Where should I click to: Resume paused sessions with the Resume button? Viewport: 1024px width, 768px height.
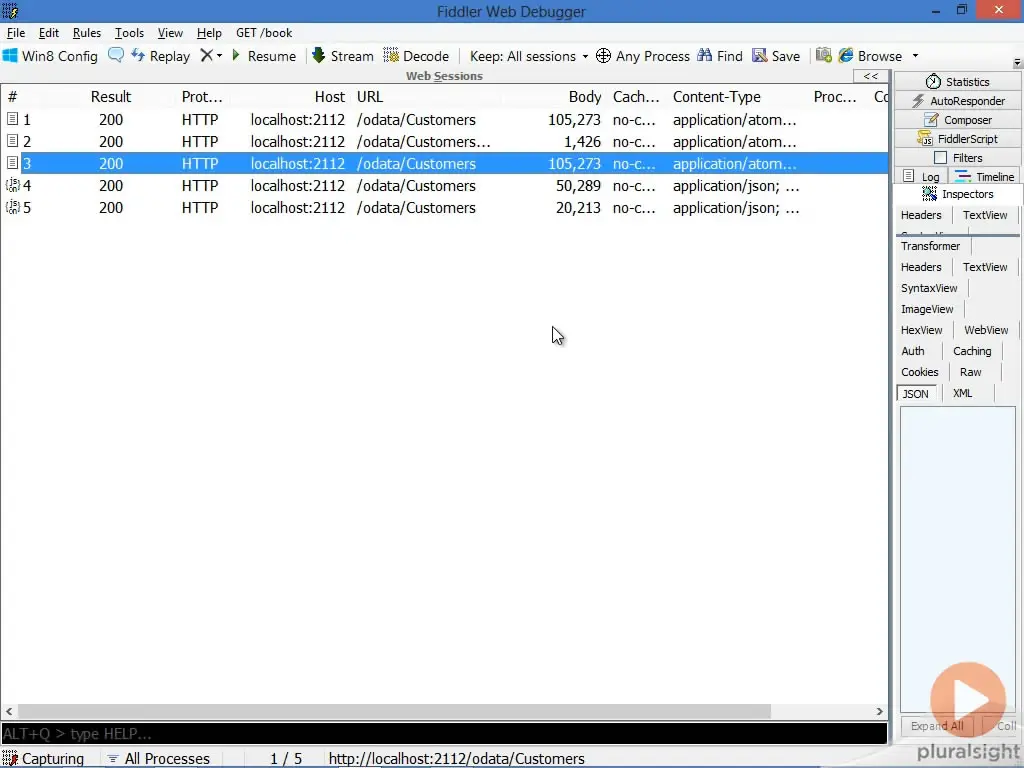(x=264, y=56)
